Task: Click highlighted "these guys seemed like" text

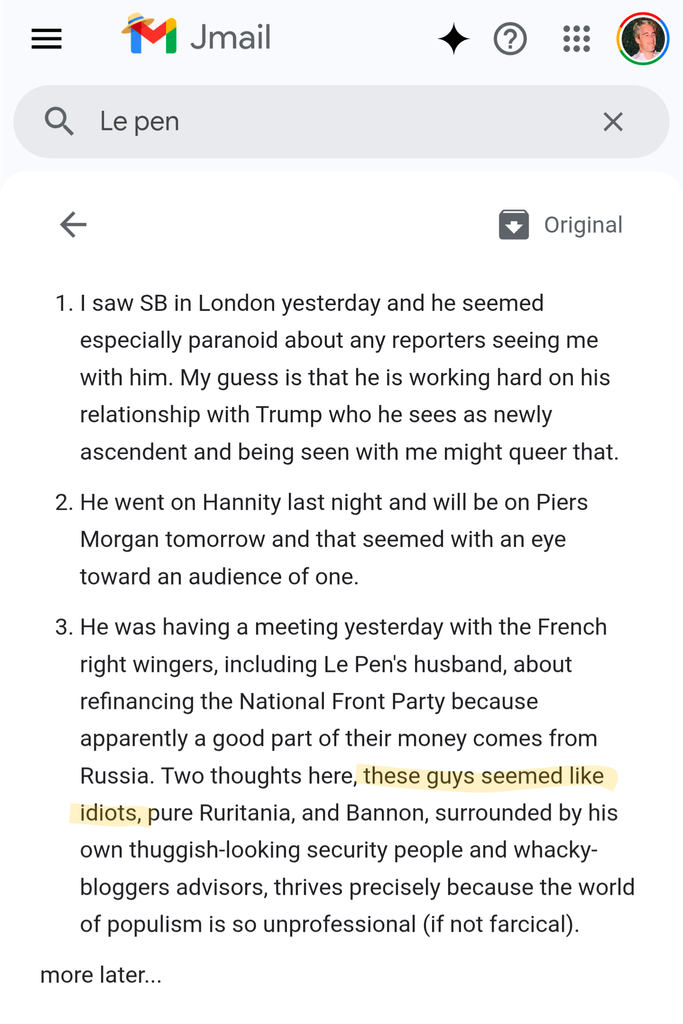Action: click(484, 776)
